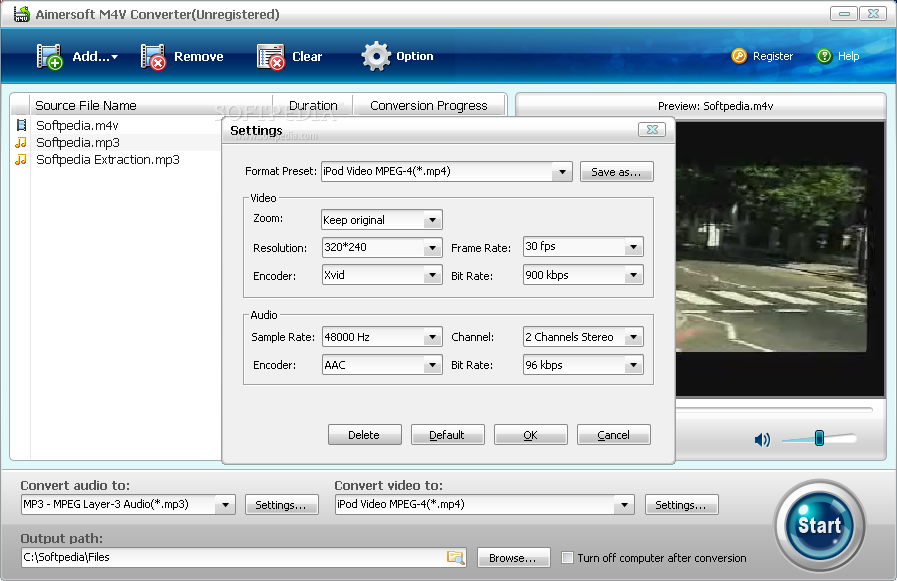Viewport: 897px width, 581px height.
Task: Click the Conversion Progress column header
Action: coord(428,105)
